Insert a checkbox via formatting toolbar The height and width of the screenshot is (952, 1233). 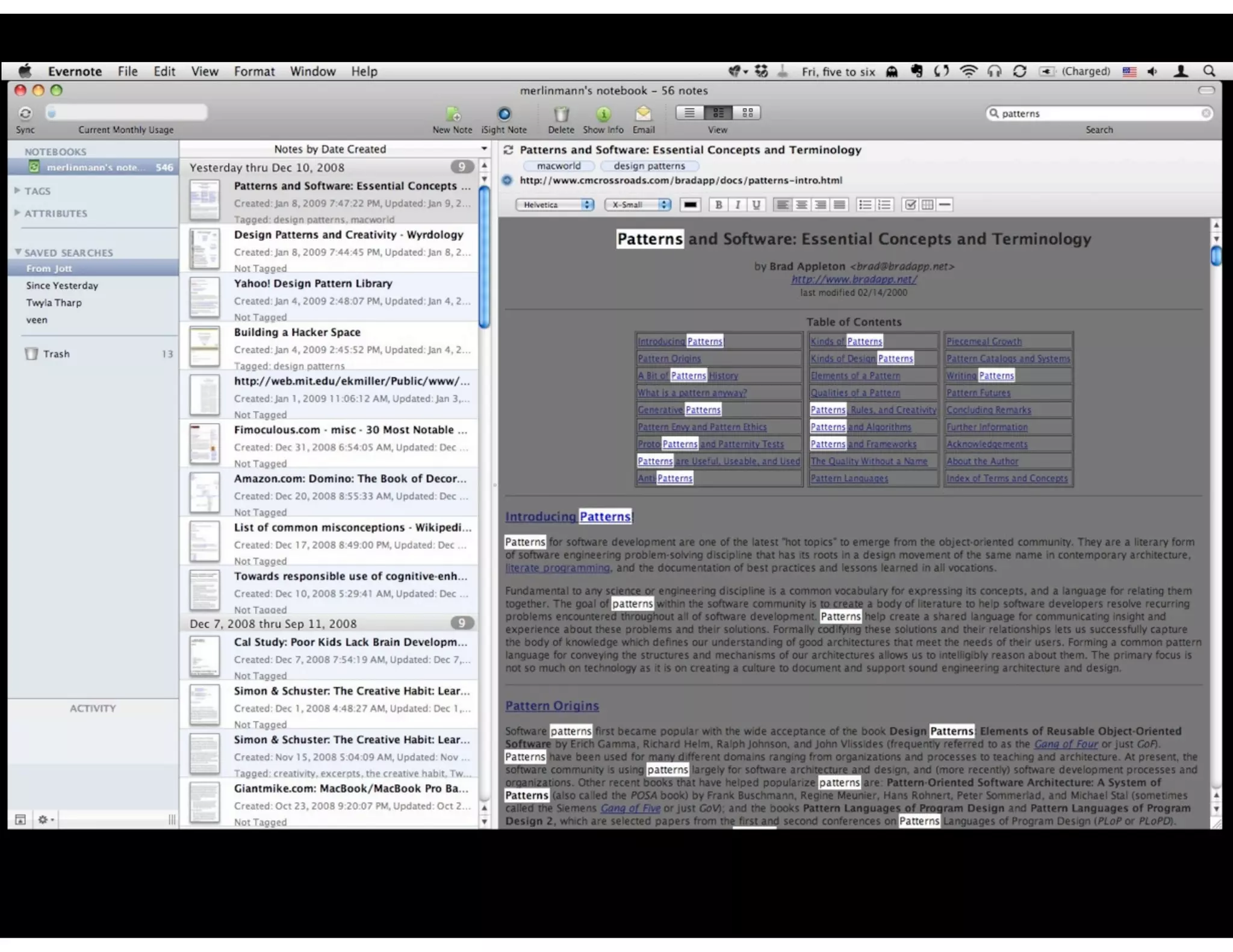click(x=910, y=205)
